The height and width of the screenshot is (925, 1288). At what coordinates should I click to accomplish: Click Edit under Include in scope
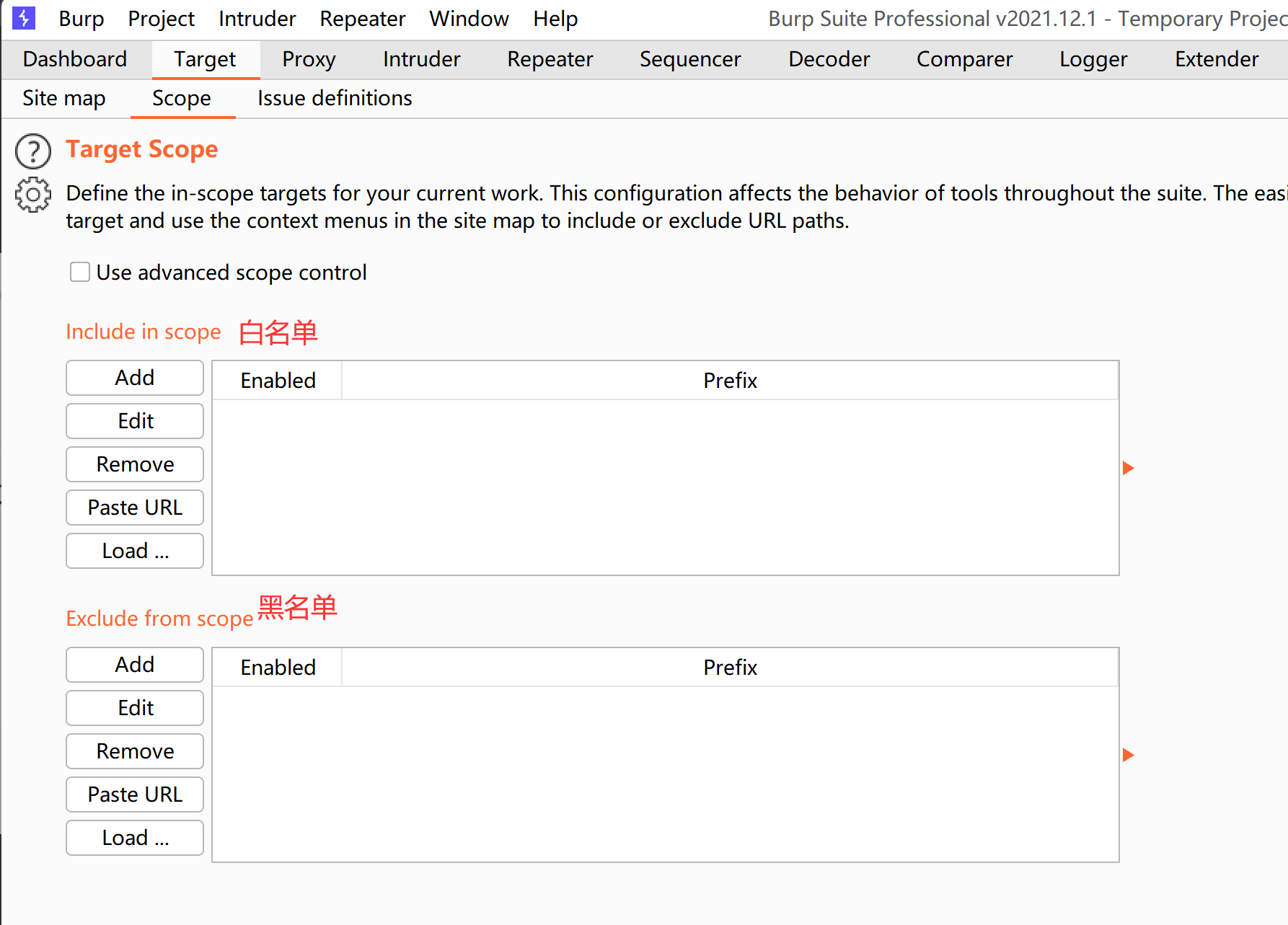(135, 421)
